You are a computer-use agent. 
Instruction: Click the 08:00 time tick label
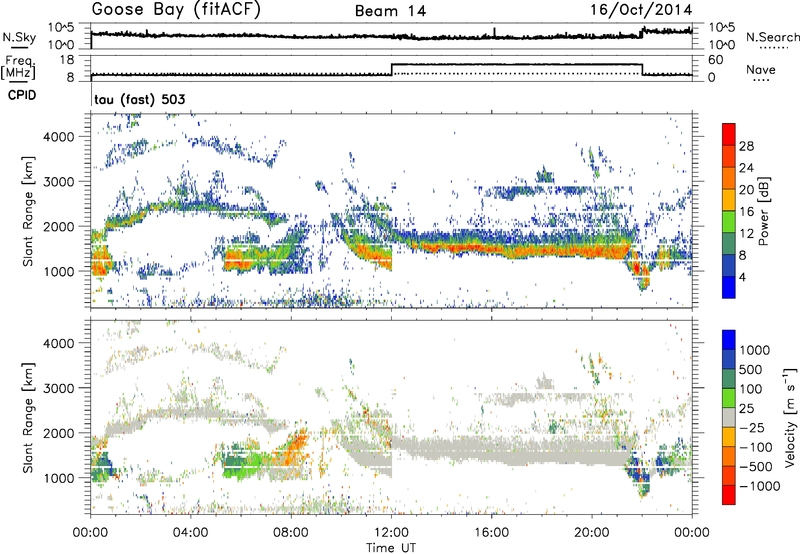291,533
